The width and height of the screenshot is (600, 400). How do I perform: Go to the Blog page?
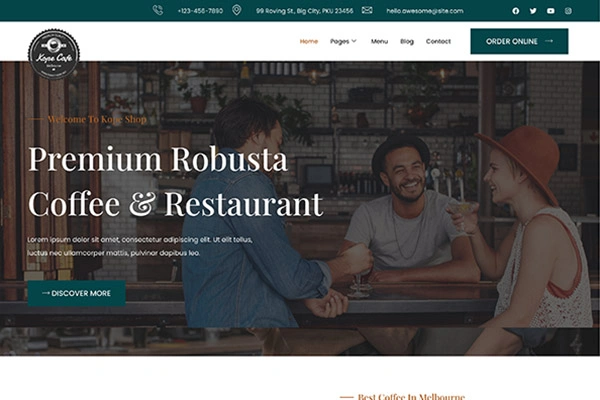pyautogui.click(x=407, y=41)
